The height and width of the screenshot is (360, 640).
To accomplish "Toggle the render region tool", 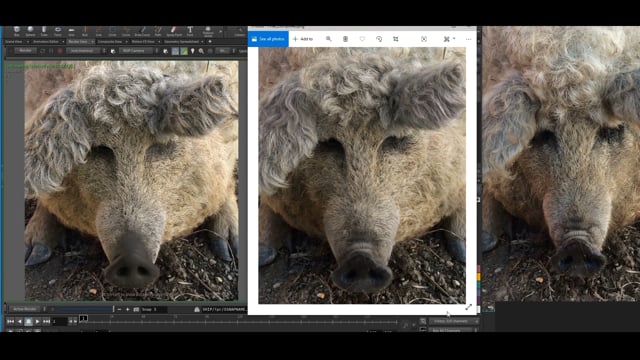I will point(175,51).
